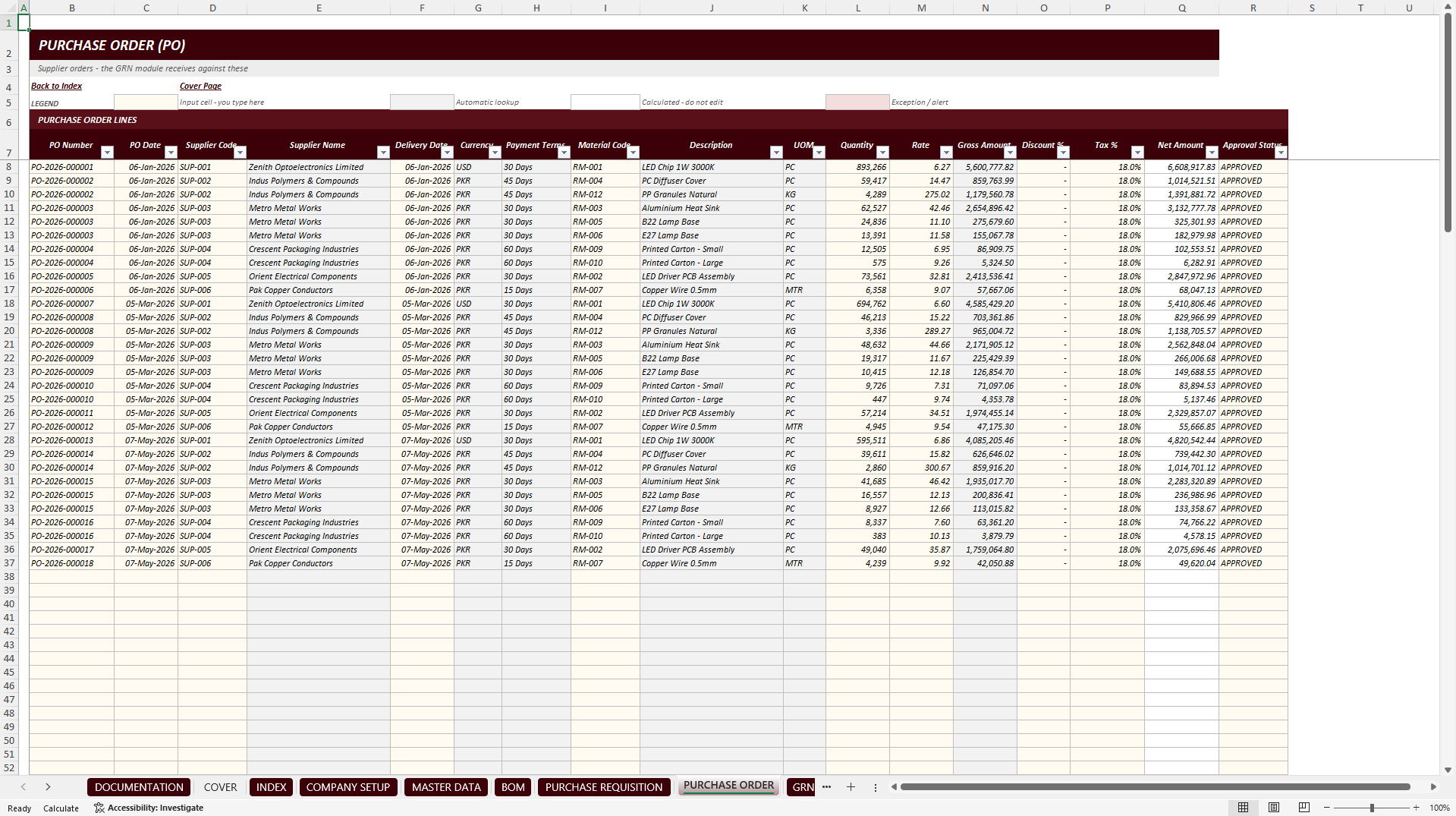The image size is (1456, 816).
Task: Click the Net Amount cell 6,608,917.83
Action: pos(1181,167)
